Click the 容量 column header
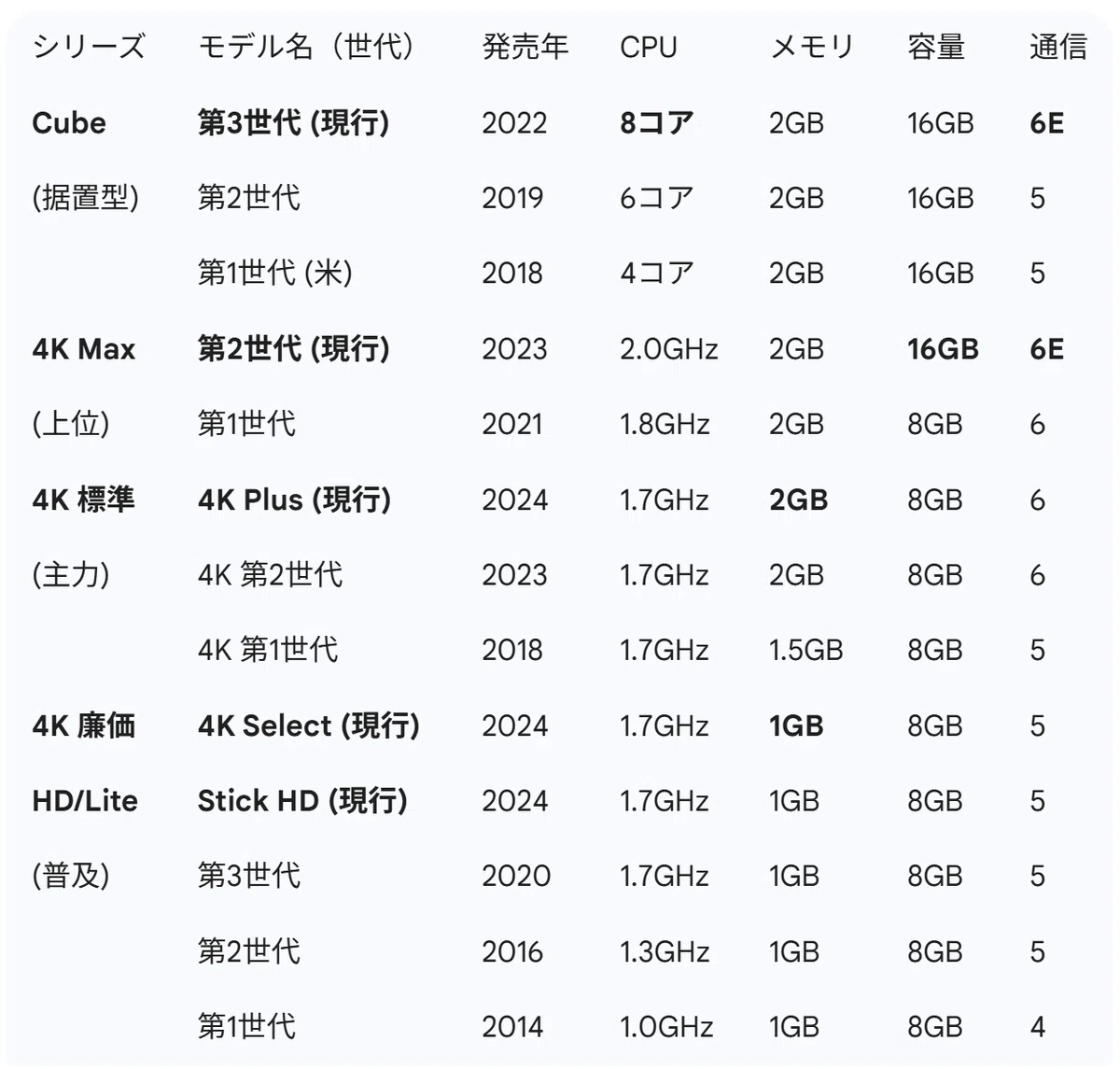 (x=936, y=47)
